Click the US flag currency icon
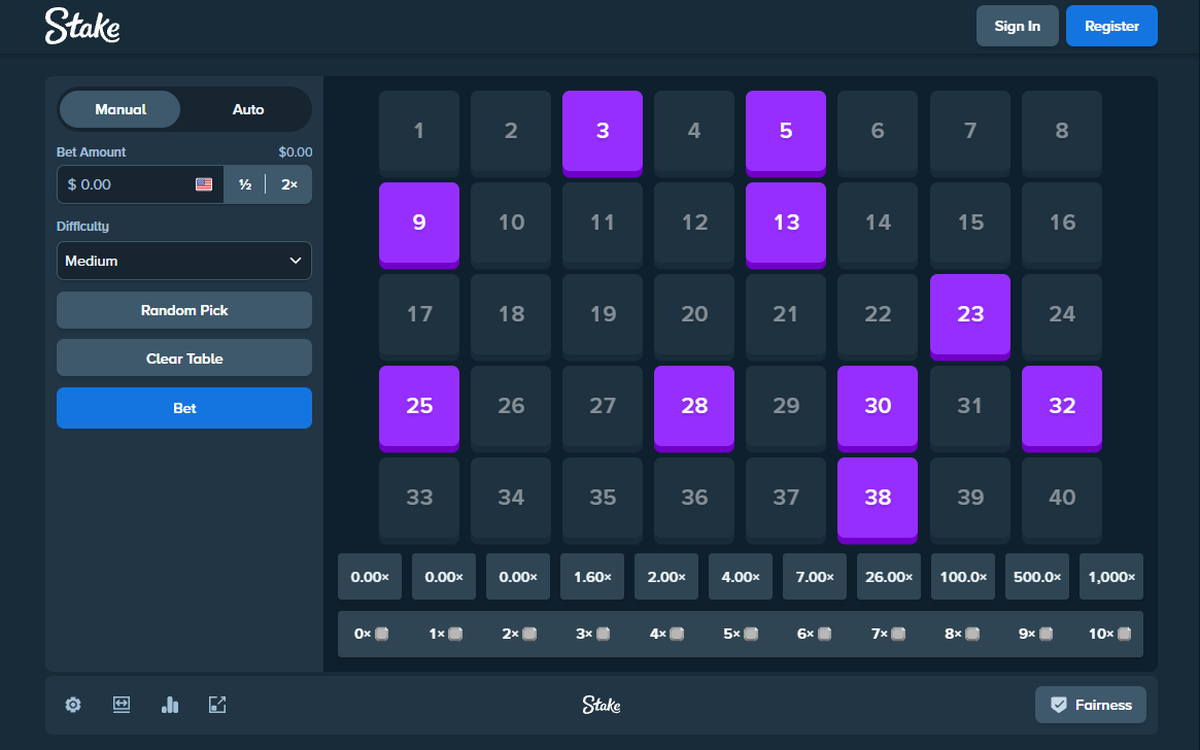This screenshot has height=750, width=1200. point(204,185)
